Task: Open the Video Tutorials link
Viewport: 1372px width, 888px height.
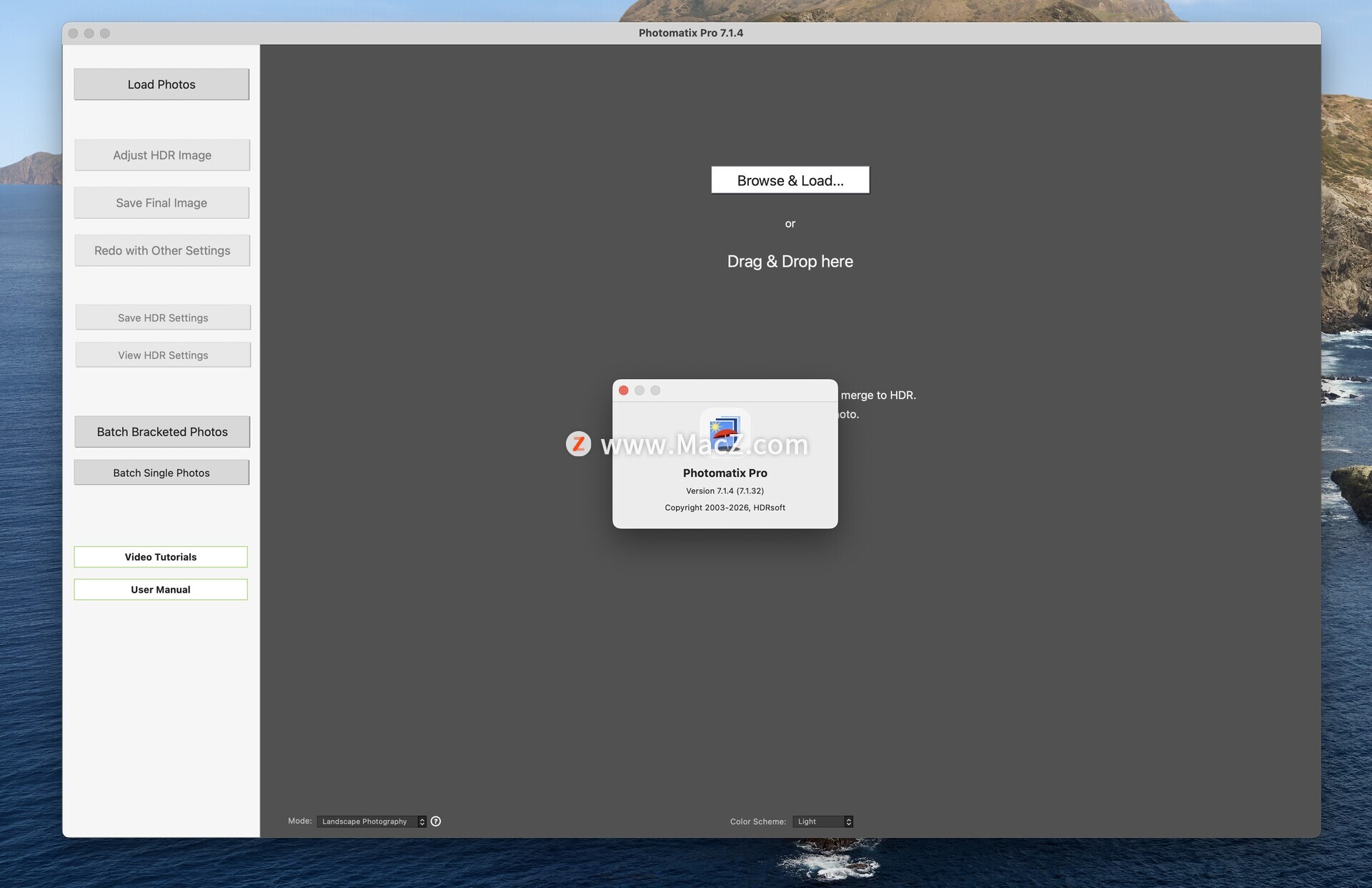Action: 161,557
